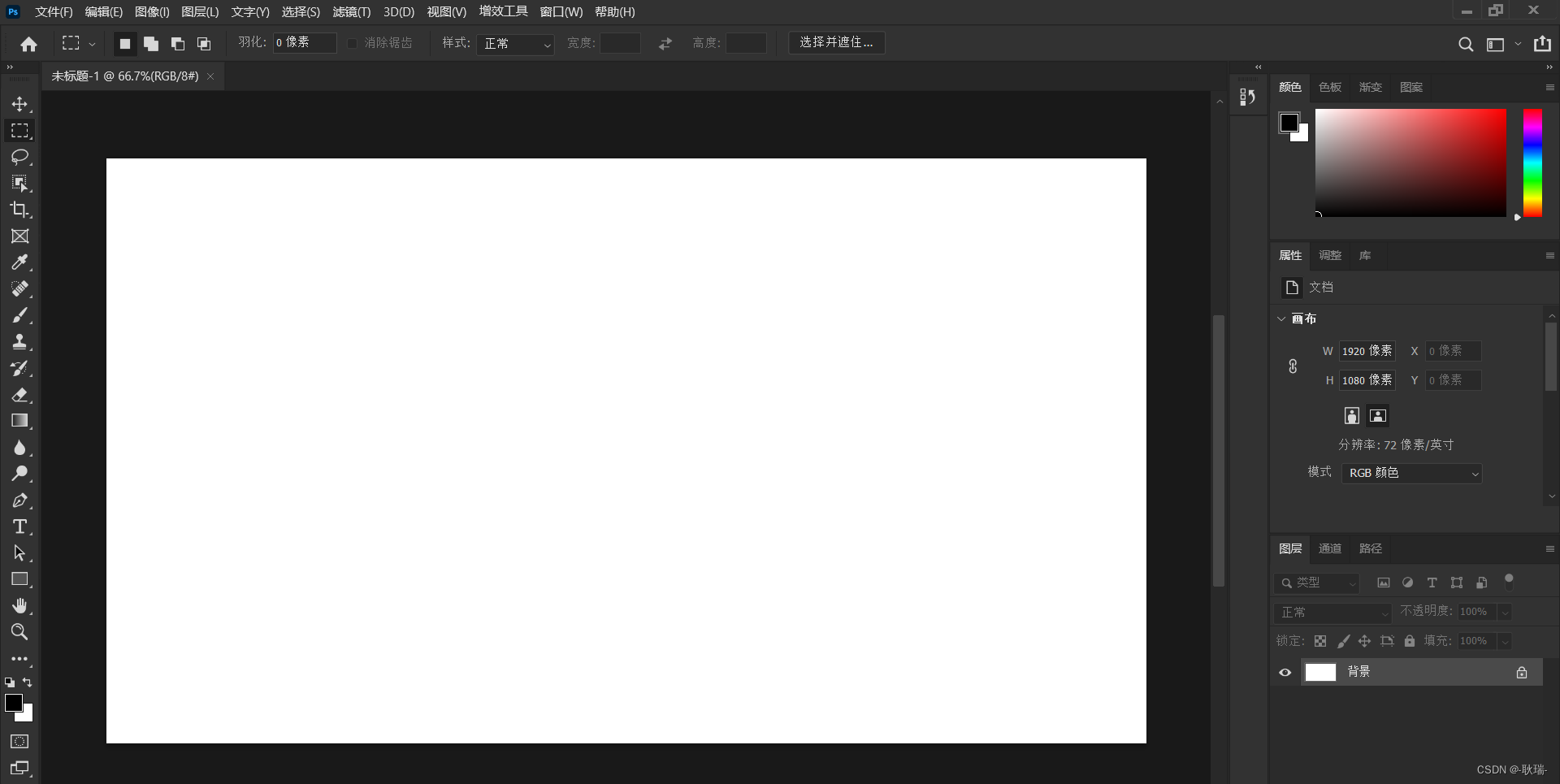Select the Eyedropper tool
Screen dimensions: 1560x784
tap(19, 262)
